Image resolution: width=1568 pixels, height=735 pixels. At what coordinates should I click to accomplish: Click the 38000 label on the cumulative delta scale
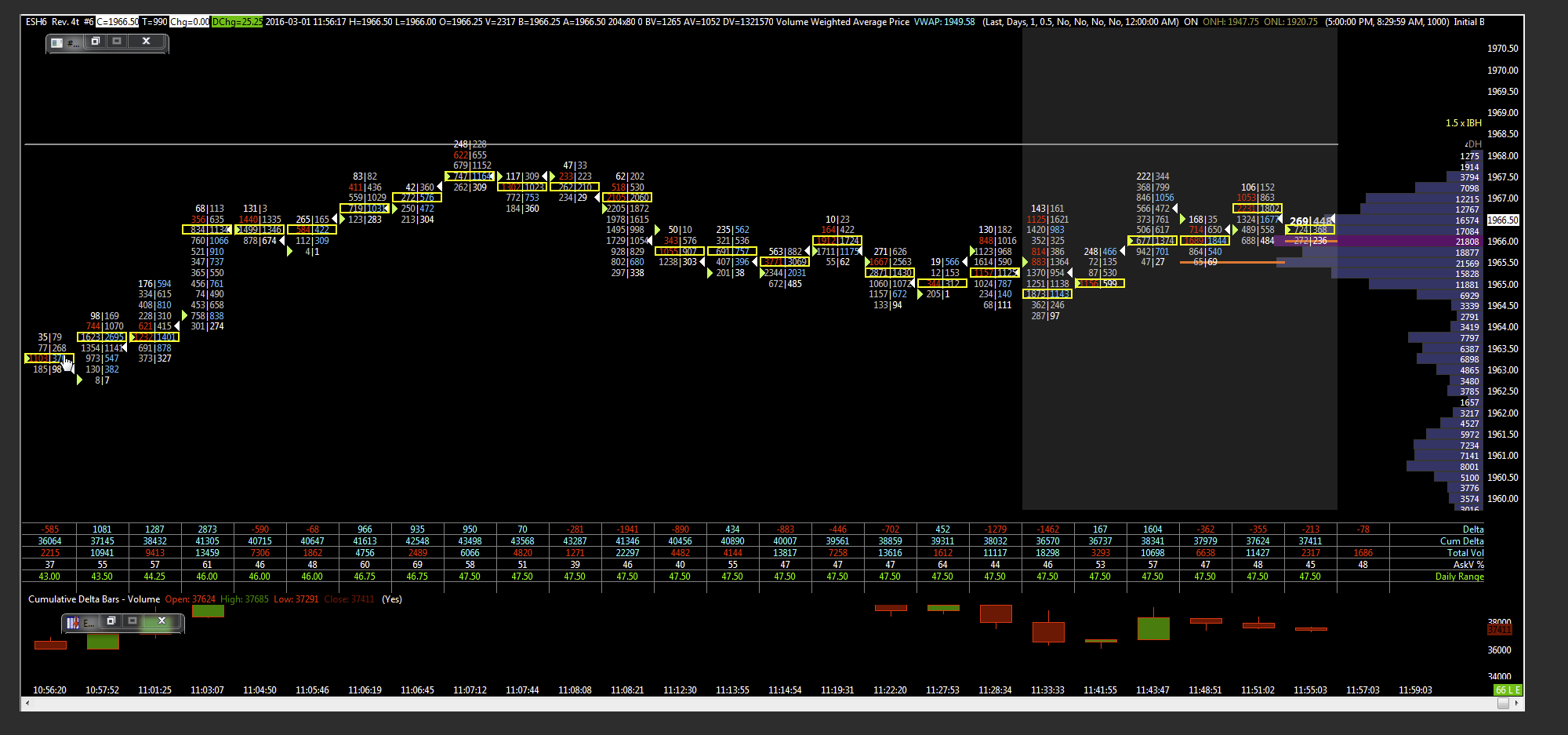pos(1500,620)
